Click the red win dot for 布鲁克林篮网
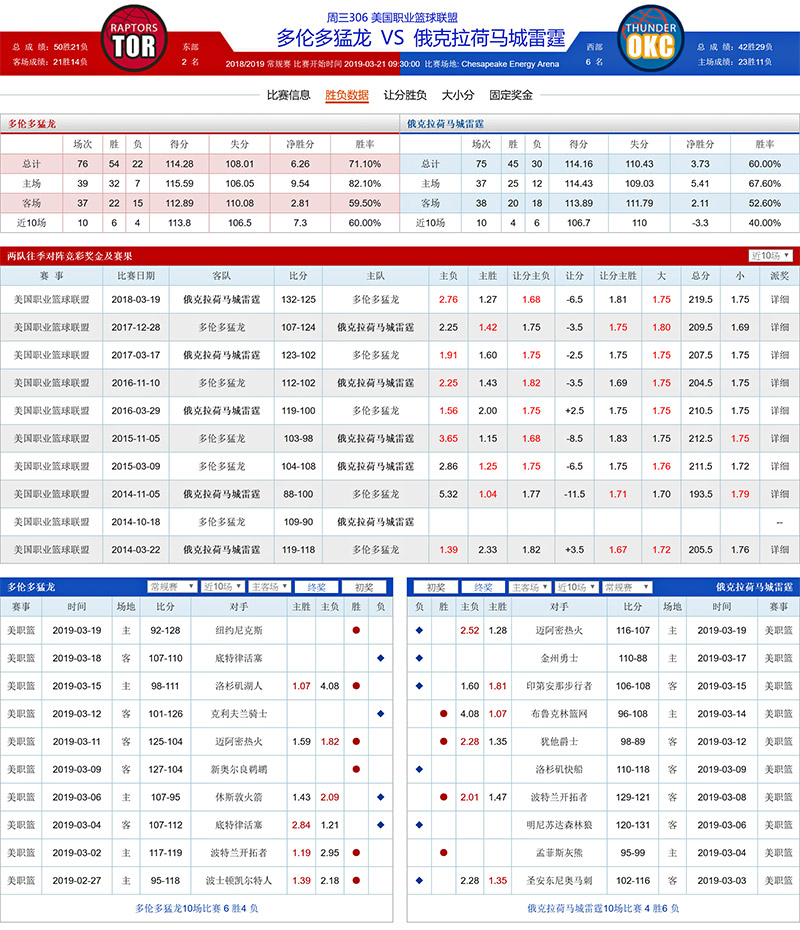Screen dimensions: 800x930 click(444, 714)
